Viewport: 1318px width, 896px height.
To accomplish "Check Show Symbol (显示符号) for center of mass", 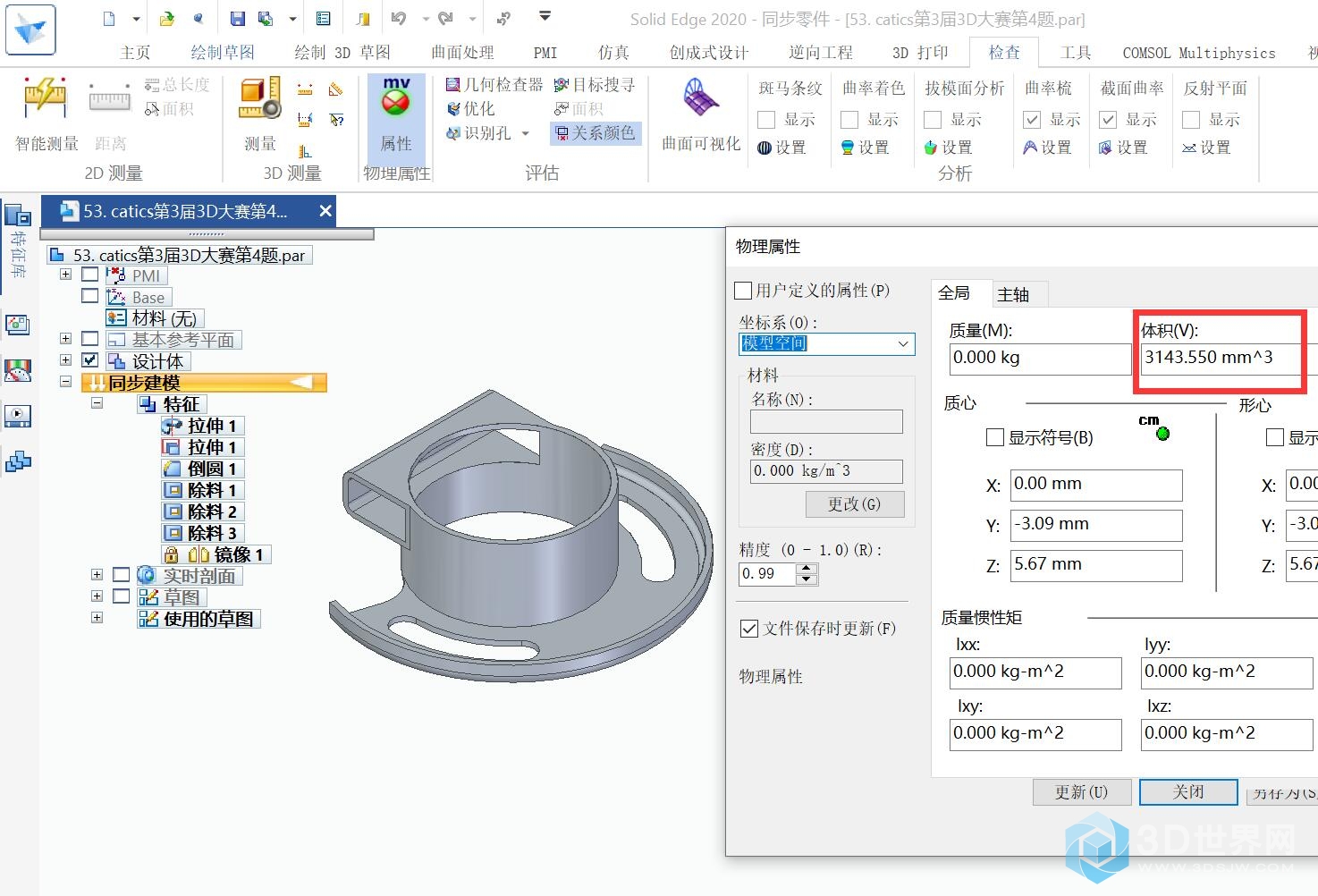I will coord(994,437).
